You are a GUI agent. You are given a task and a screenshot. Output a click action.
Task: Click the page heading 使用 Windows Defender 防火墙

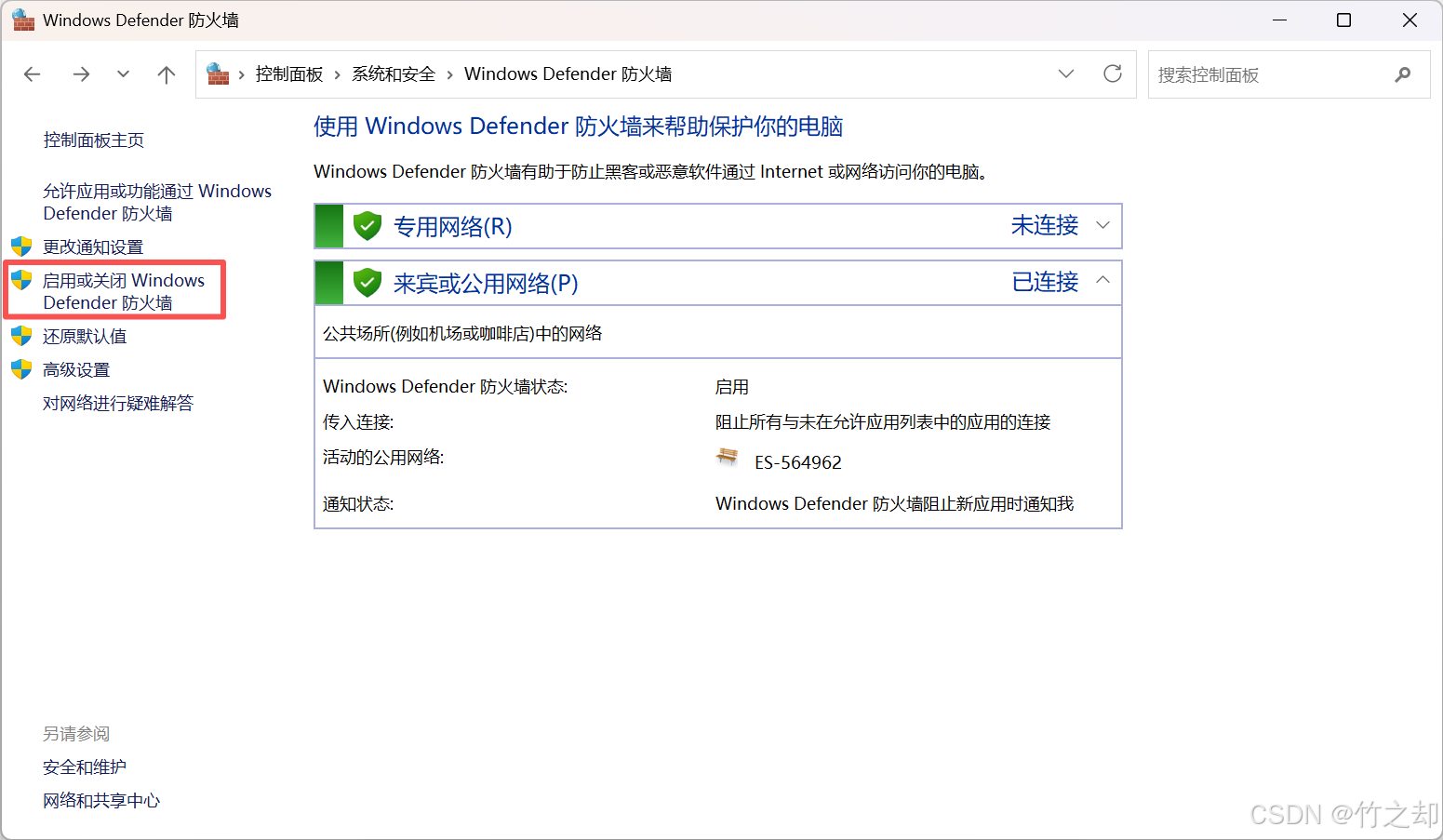click(x=578, y=127)
